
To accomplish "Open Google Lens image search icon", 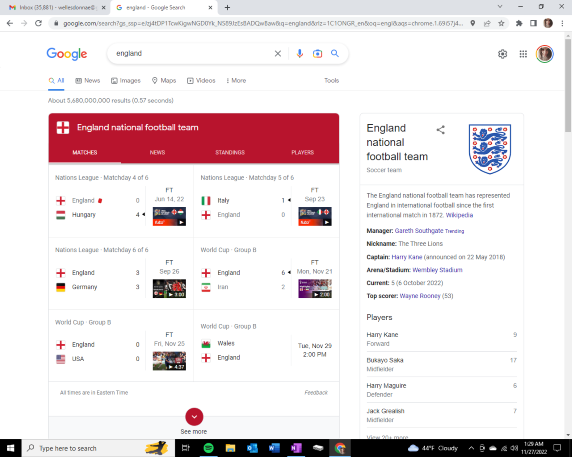I will pos(317,54).
